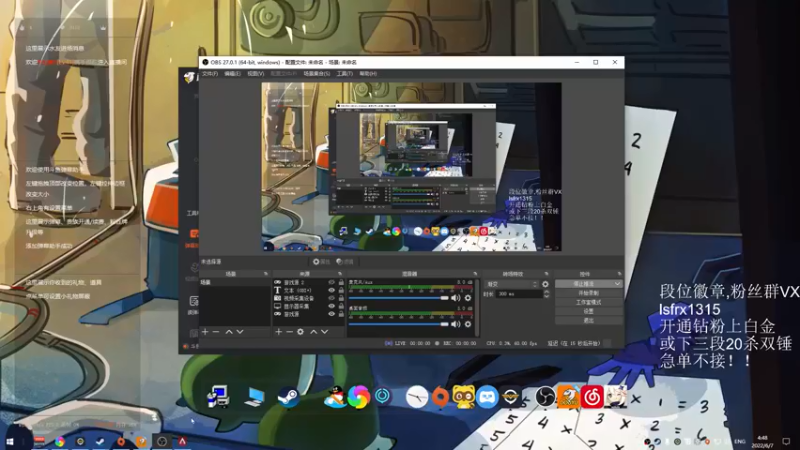Pop out the 场景 dock panel
The width and height of the screenshot is (800, 450).
click(x=266, y=274)
